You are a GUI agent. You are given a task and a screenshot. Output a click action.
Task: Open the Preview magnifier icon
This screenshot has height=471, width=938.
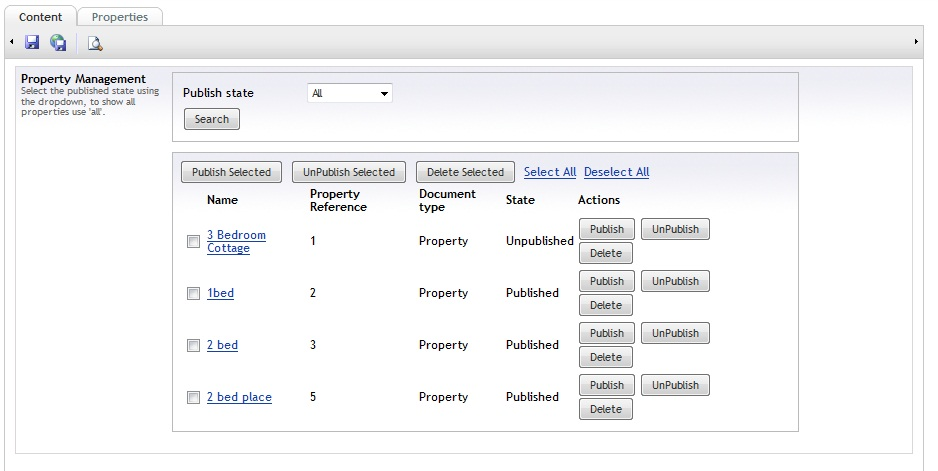(x=94, y=42)
